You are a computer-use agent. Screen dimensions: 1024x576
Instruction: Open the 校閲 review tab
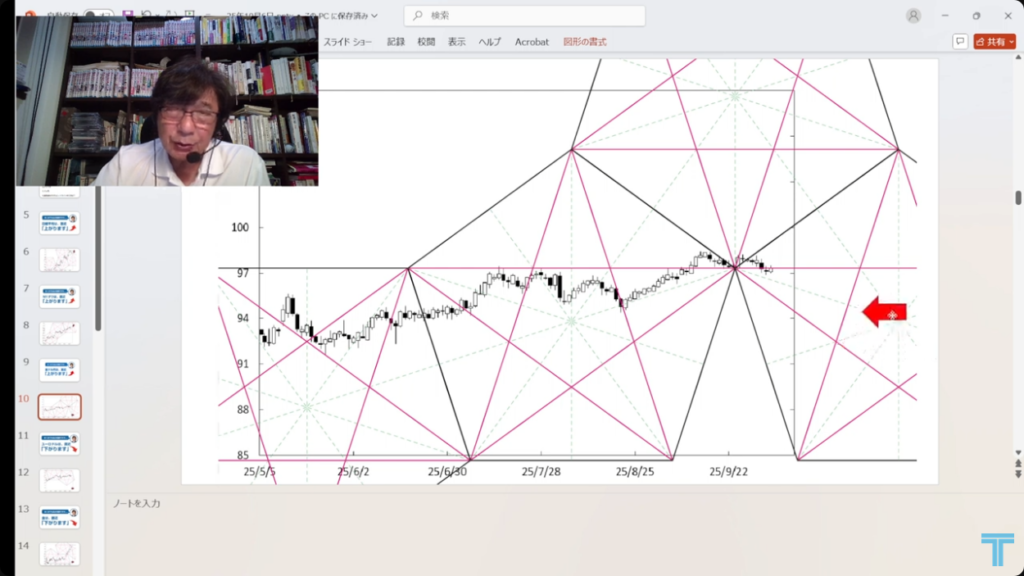tap(426, 42)
